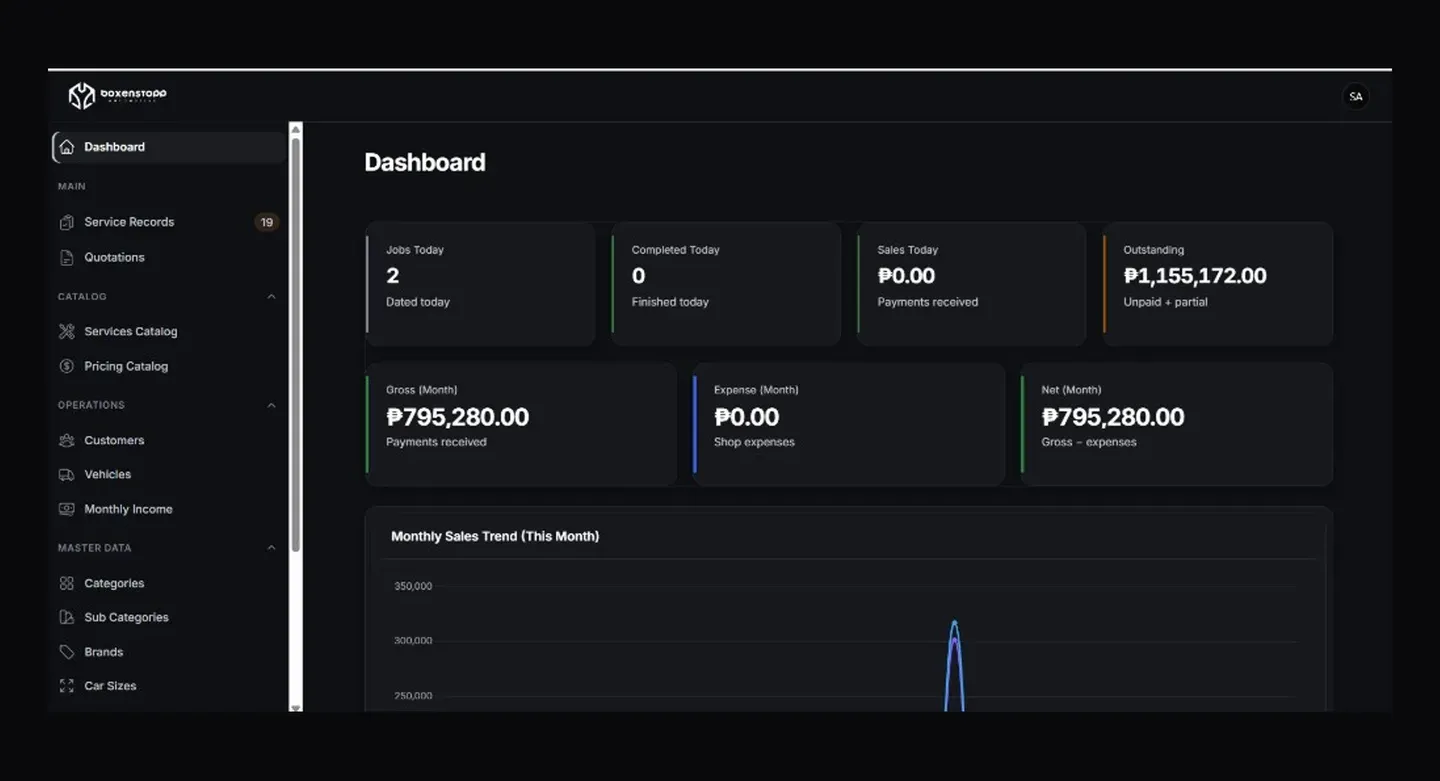Navigate to Vehicles
This screenshot has width=1440, height=781.
[x=169, y=474]
